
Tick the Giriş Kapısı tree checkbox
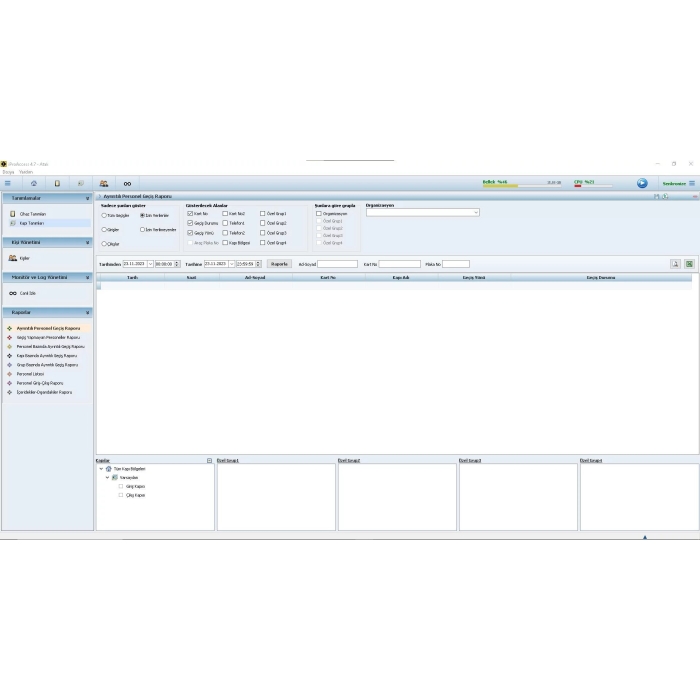121,486
